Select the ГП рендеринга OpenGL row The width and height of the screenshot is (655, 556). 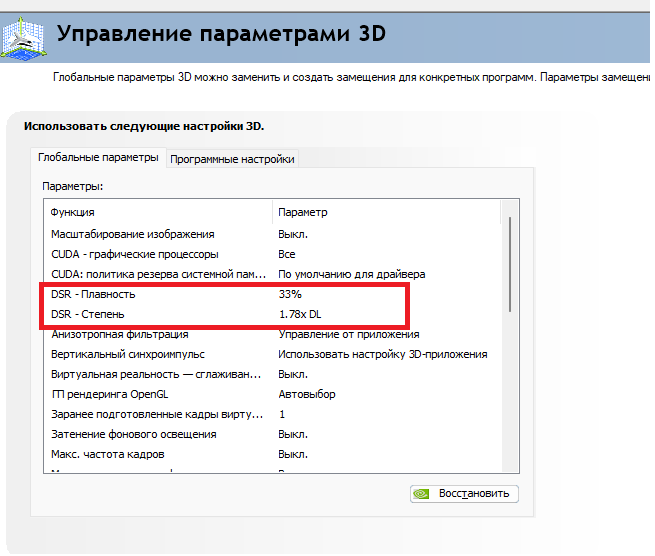(x=272, y=394)
